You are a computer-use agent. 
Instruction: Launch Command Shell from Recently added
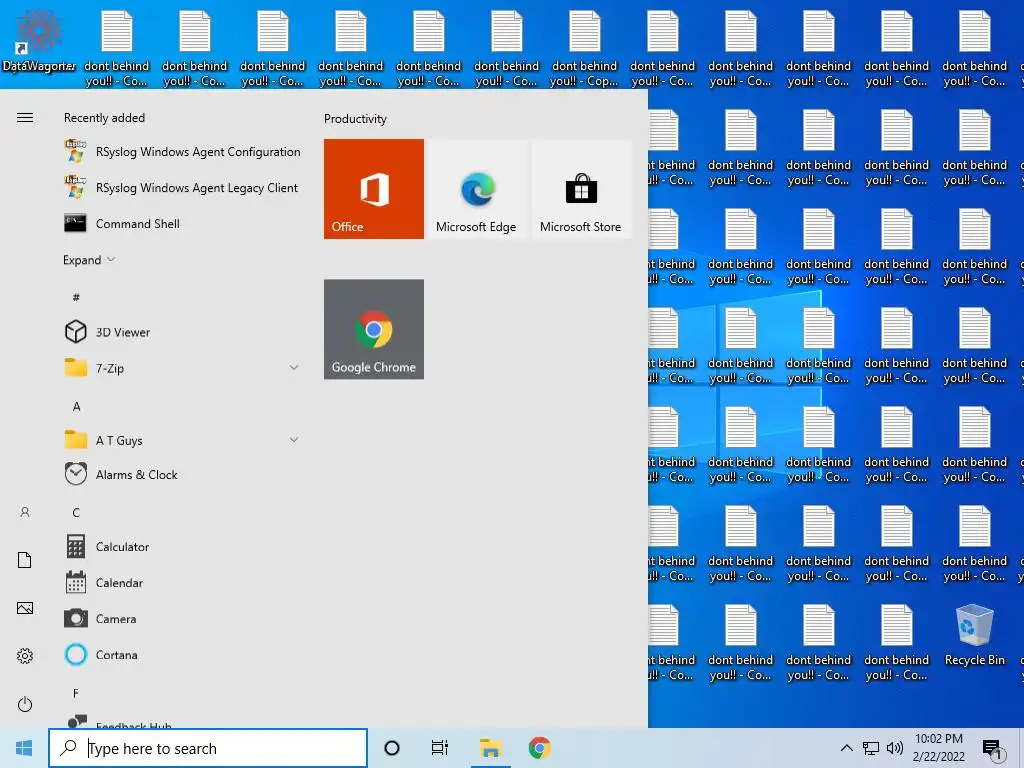pos(183,223)
